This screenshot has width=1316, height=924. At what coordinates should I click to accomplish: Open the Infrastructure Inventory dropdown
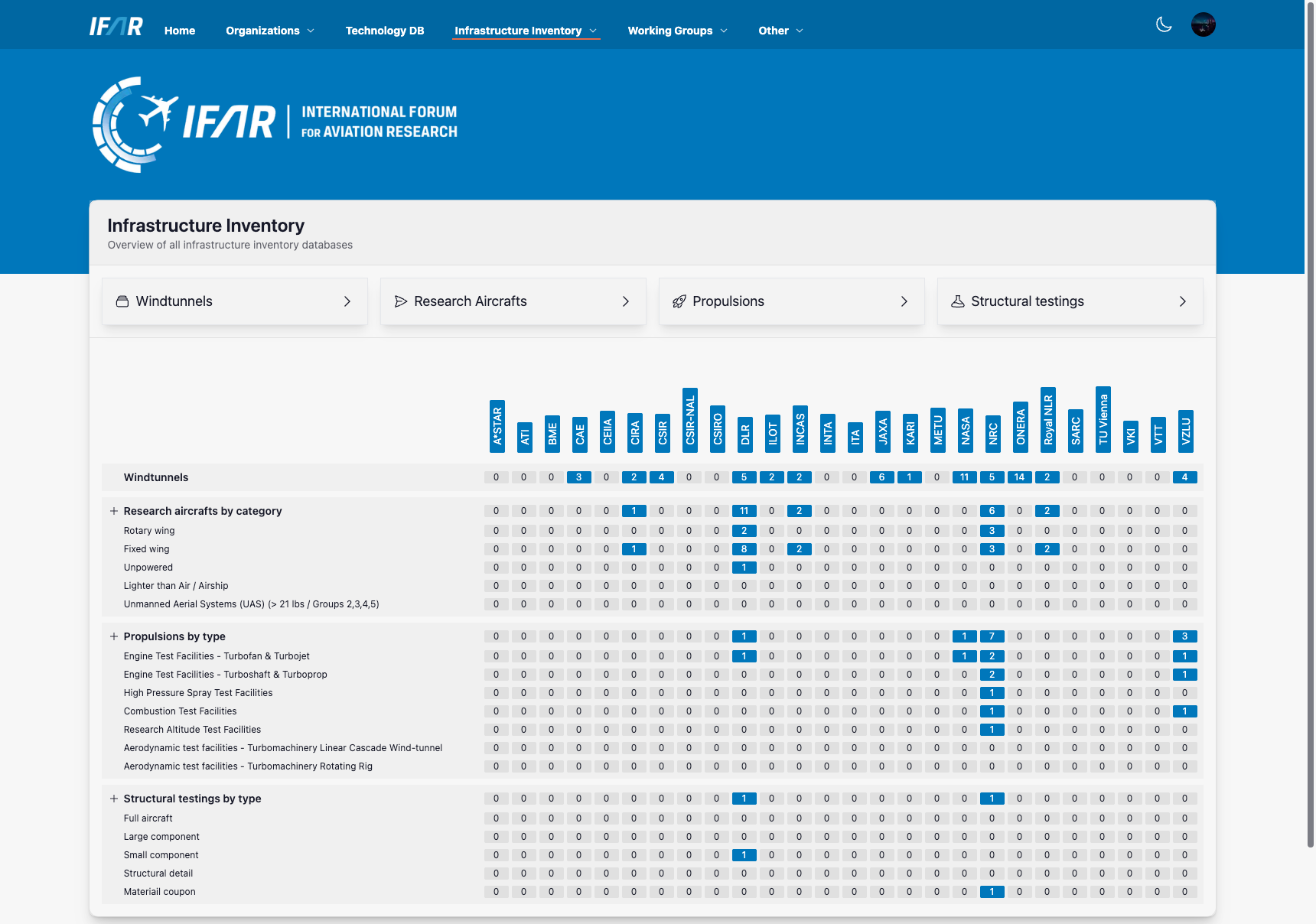point(526,31)
